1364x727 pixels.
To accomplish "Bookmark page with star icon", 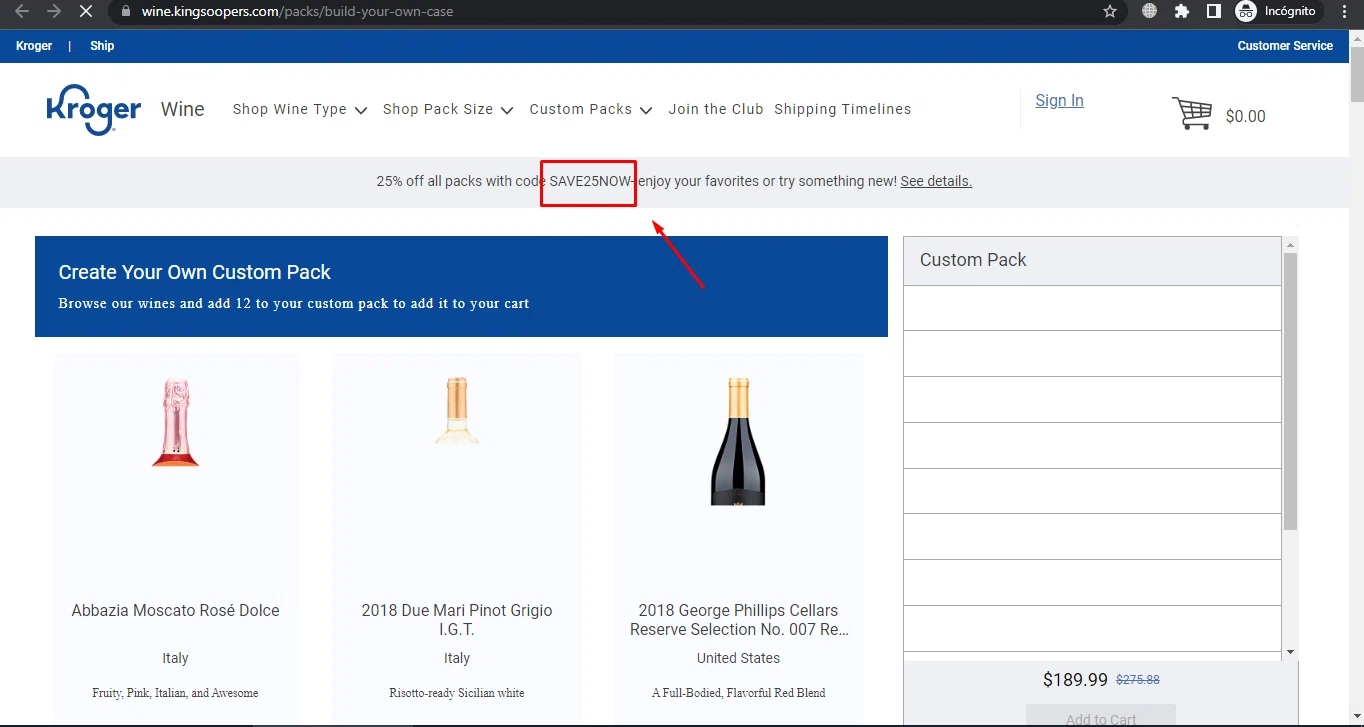I will click(x=1110, y=12).
